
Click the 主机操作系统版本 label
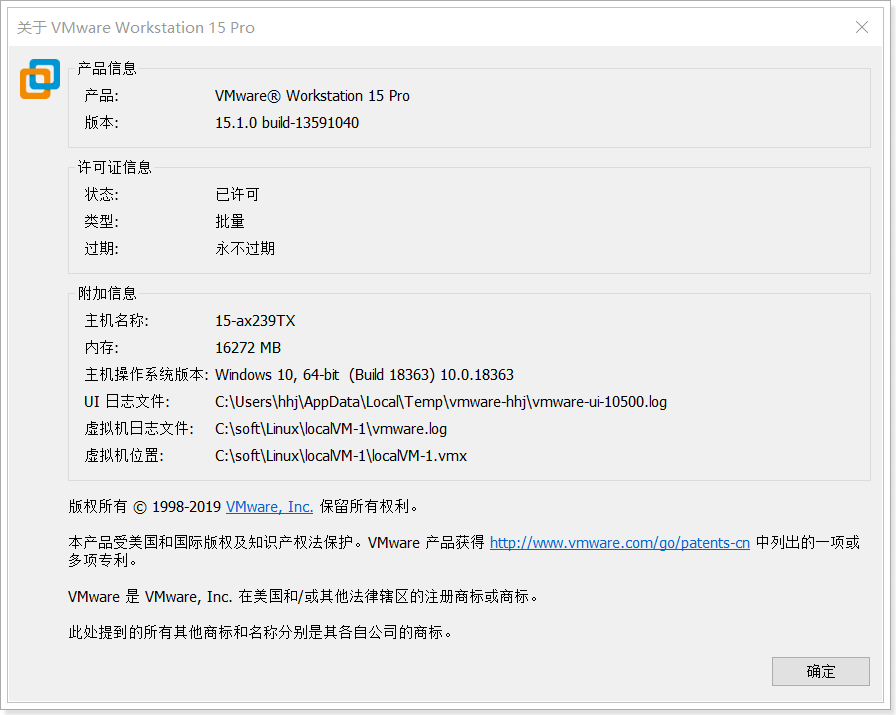146,375
